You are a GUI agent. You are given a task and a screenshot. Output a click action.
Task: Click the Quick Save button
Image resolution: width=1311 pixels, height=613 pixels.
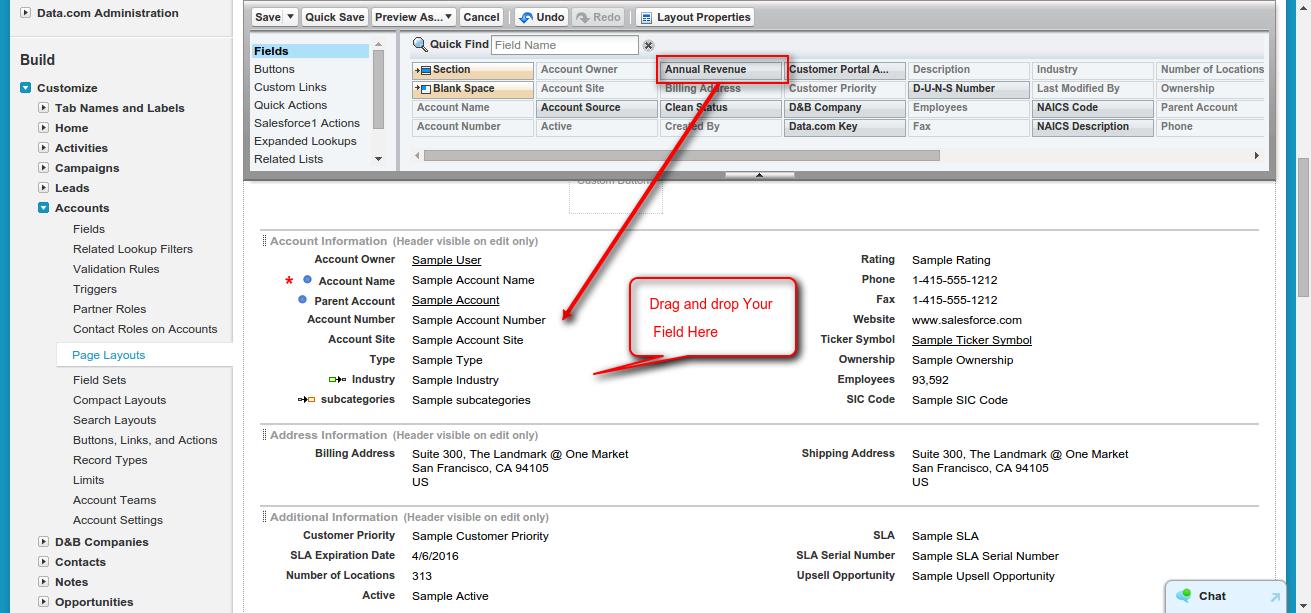(x=337, y=16)
